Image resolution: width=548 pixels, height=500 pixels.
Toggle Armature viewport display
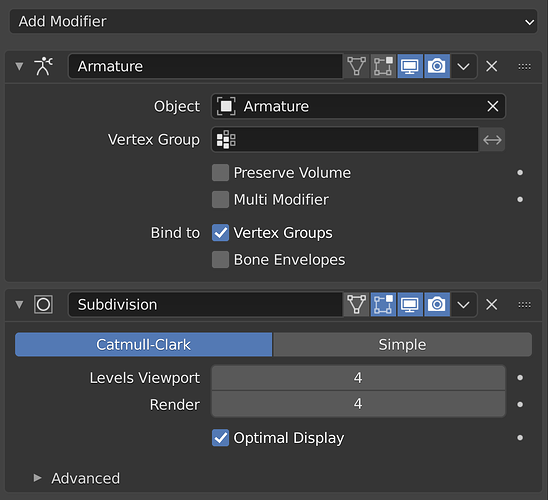click(410, 66)
